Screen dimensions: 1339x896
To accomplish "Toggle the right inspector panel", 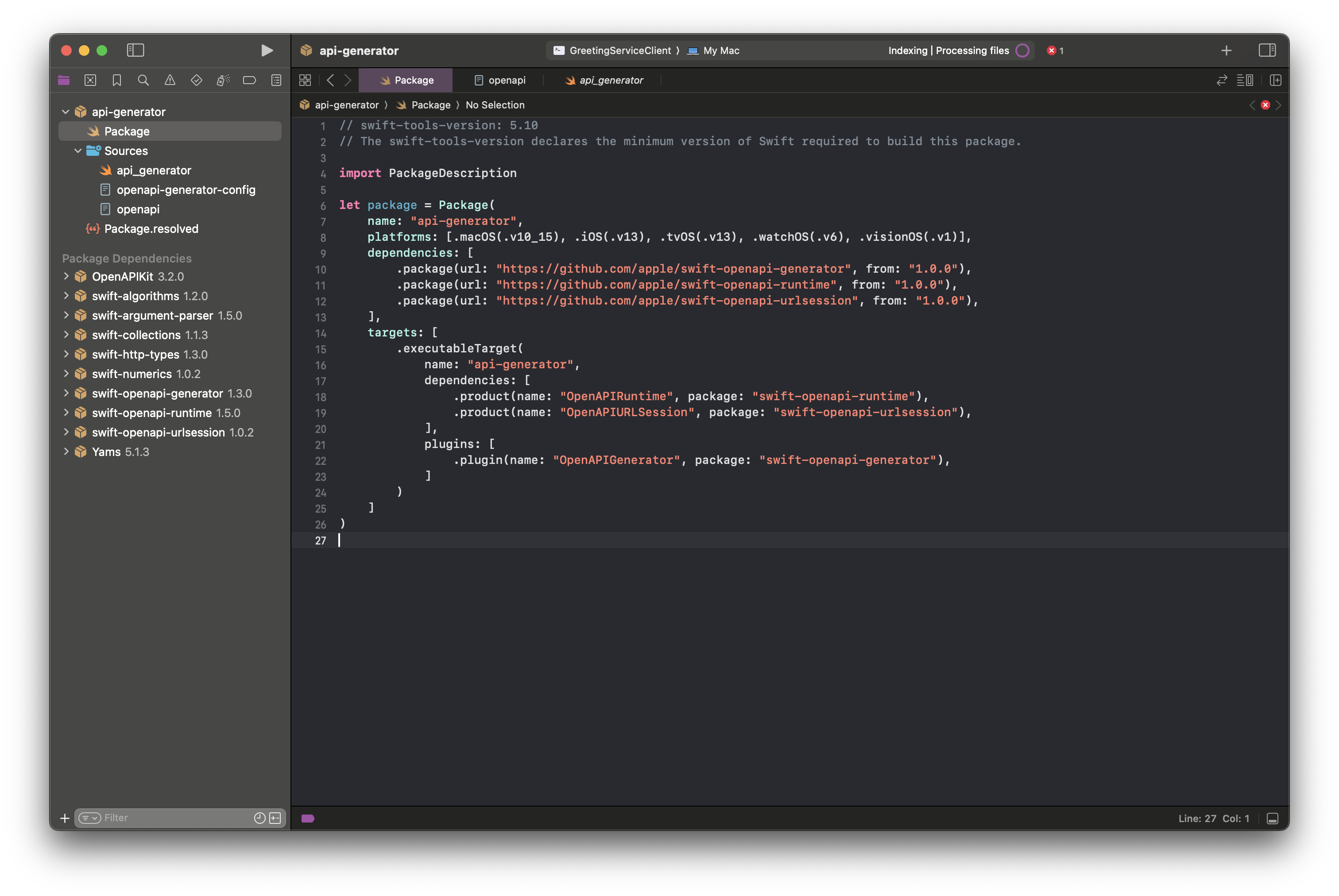I will point(1267,50).
